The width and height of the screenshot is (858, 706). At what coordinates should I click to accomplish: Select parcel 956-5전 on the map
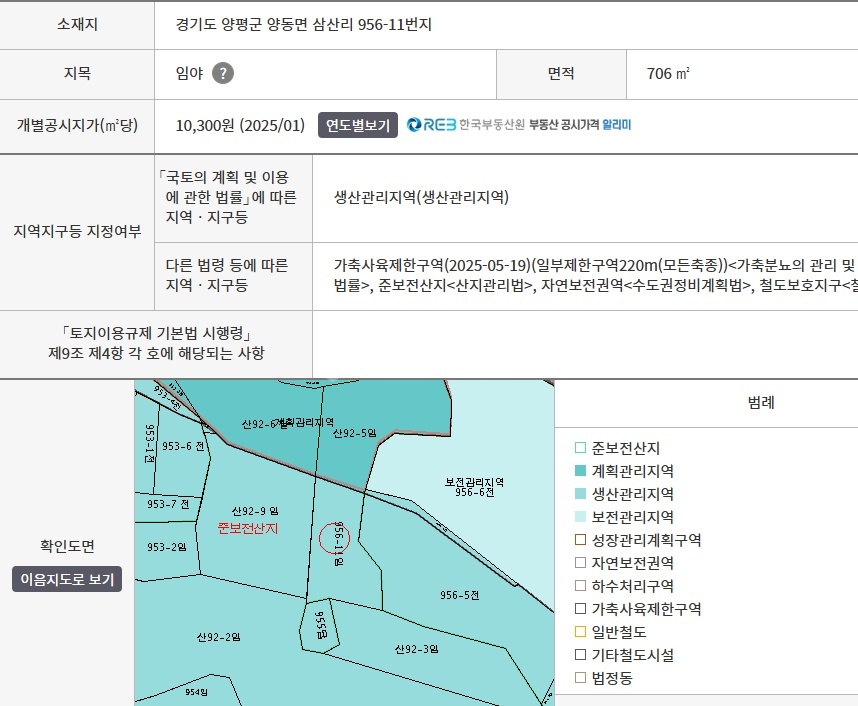tap(460, 594)
